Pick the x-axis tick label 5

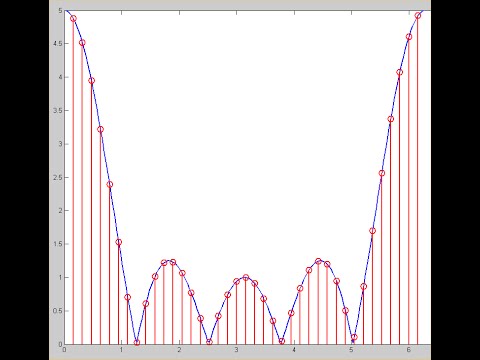(x=351, y=350)
